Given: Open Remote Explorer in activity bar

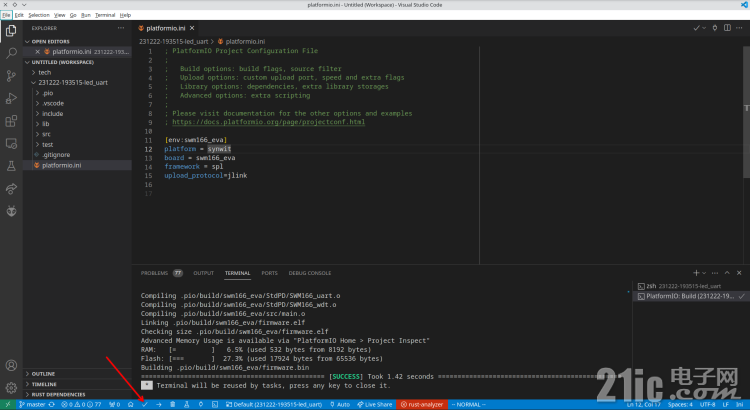Looking at the screenshot, I should coord(11,144).
